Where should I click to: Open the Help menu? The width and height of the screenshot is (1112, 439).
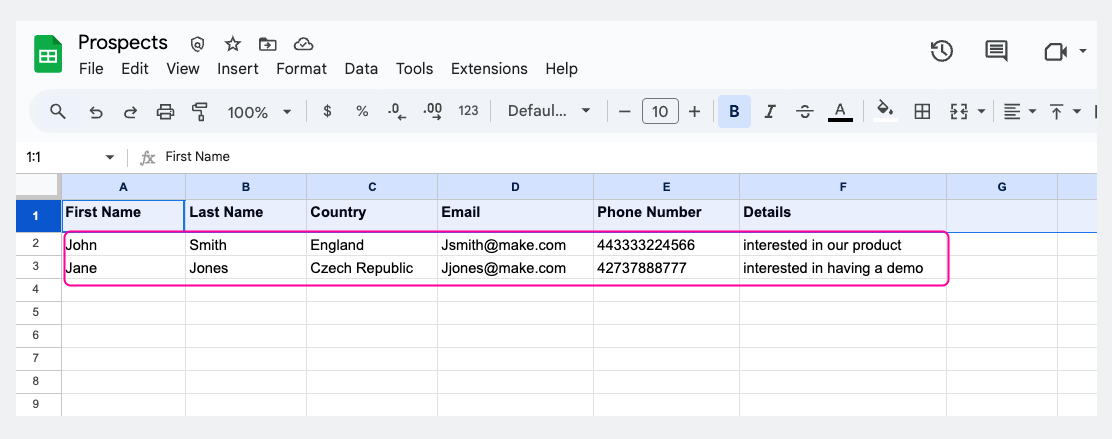tap(562, 69)
